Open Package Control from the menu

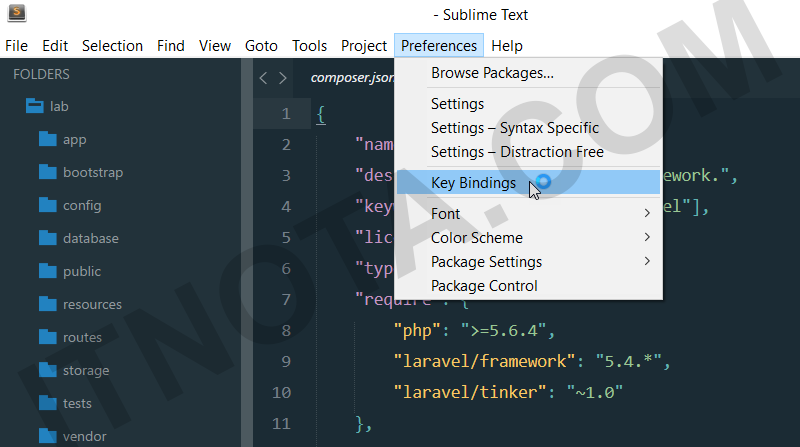(529, 285)
